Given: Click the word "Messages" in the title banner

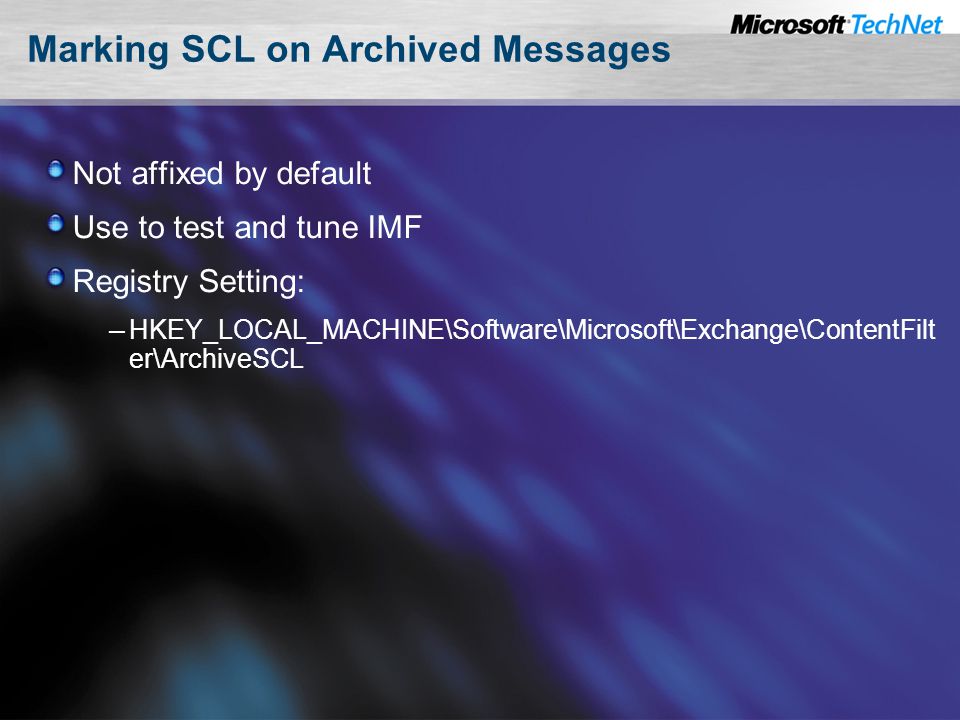Looking at the screenshot, I should point(581,51).
